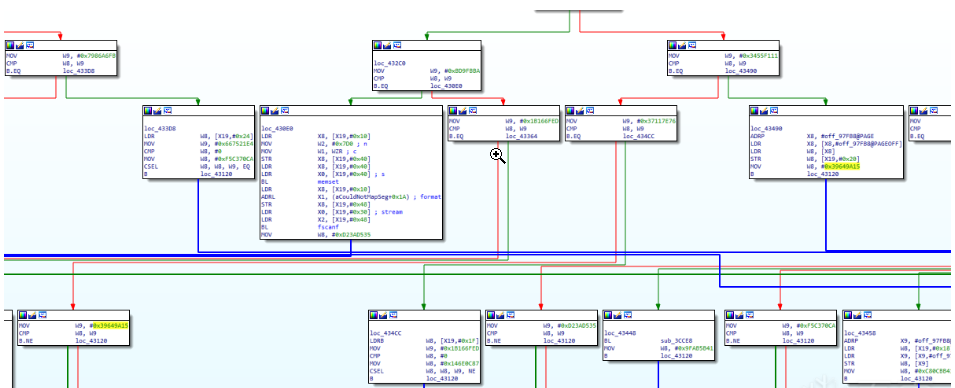Click the node color icon on loc_430E0 block

[266, 110]
